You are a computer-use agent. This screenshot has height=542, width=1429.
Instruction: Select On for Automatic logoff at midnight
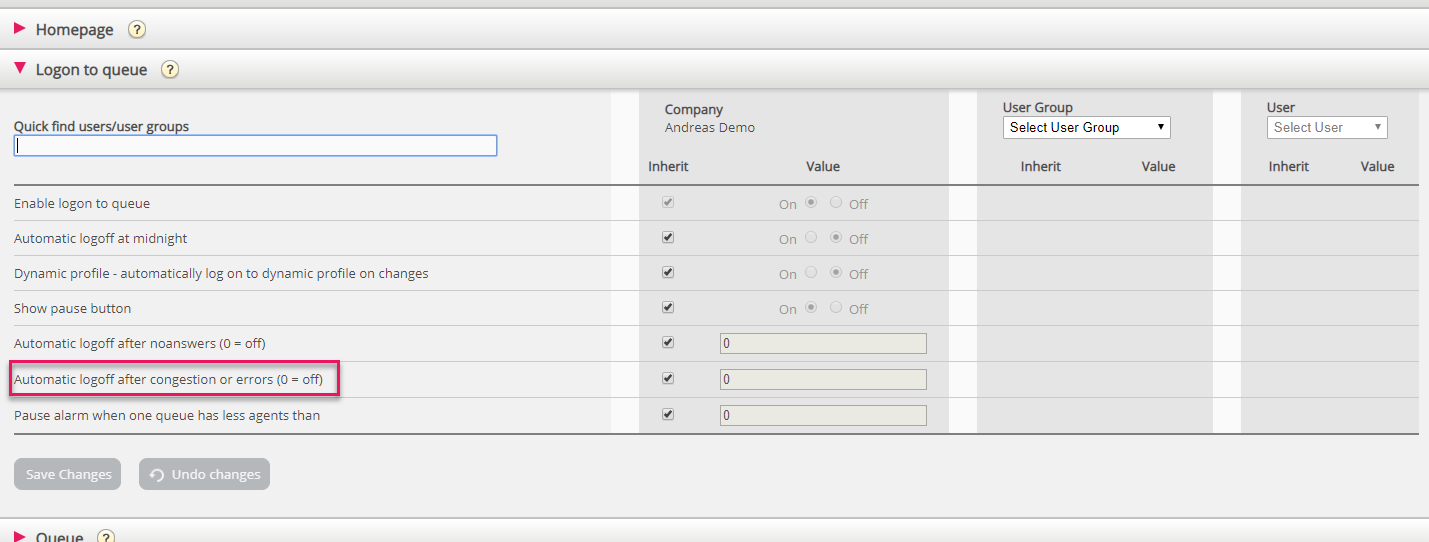coord(811,238)
